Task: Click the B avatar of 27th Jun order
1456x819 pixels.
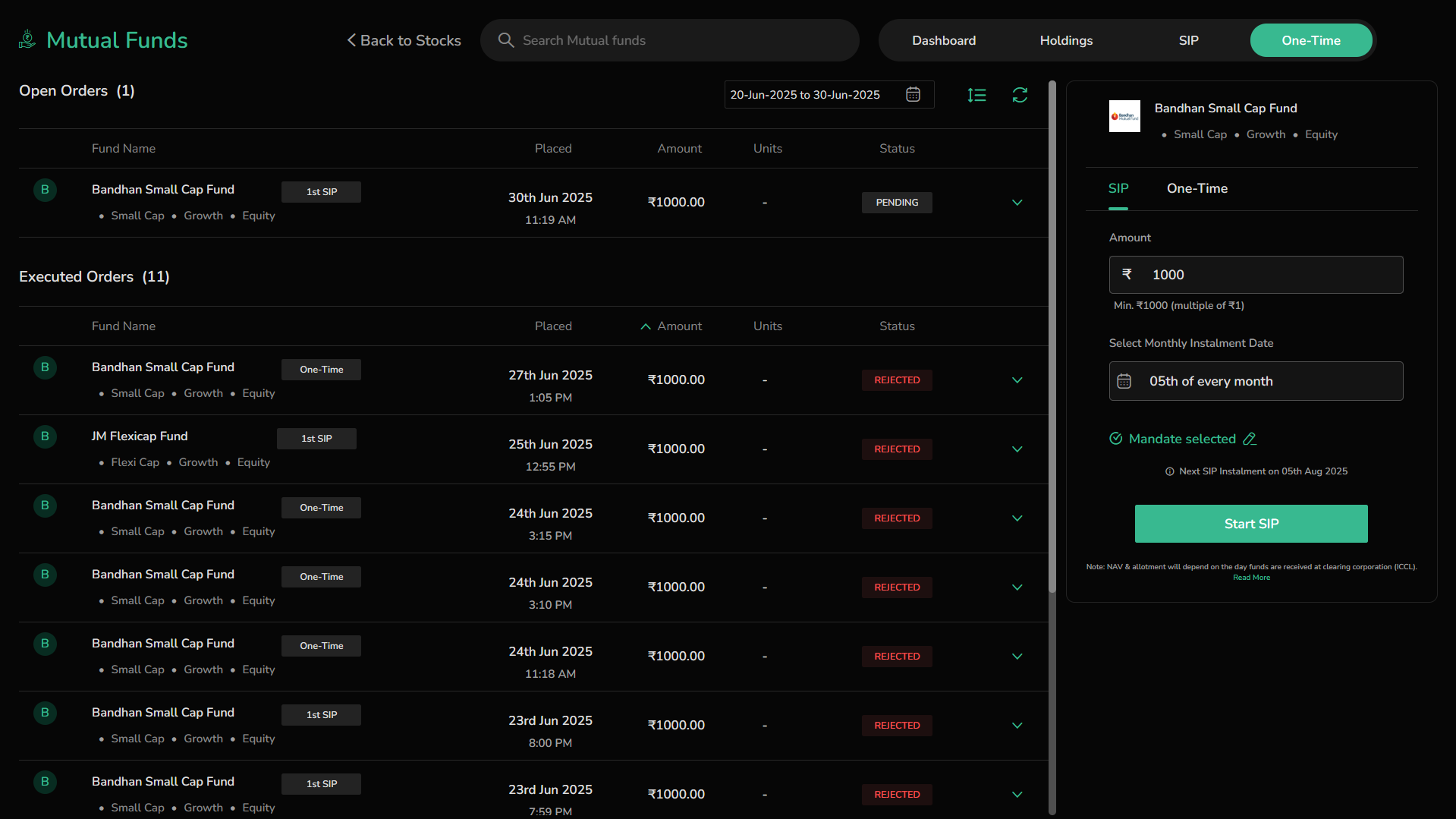Action: 46,367
